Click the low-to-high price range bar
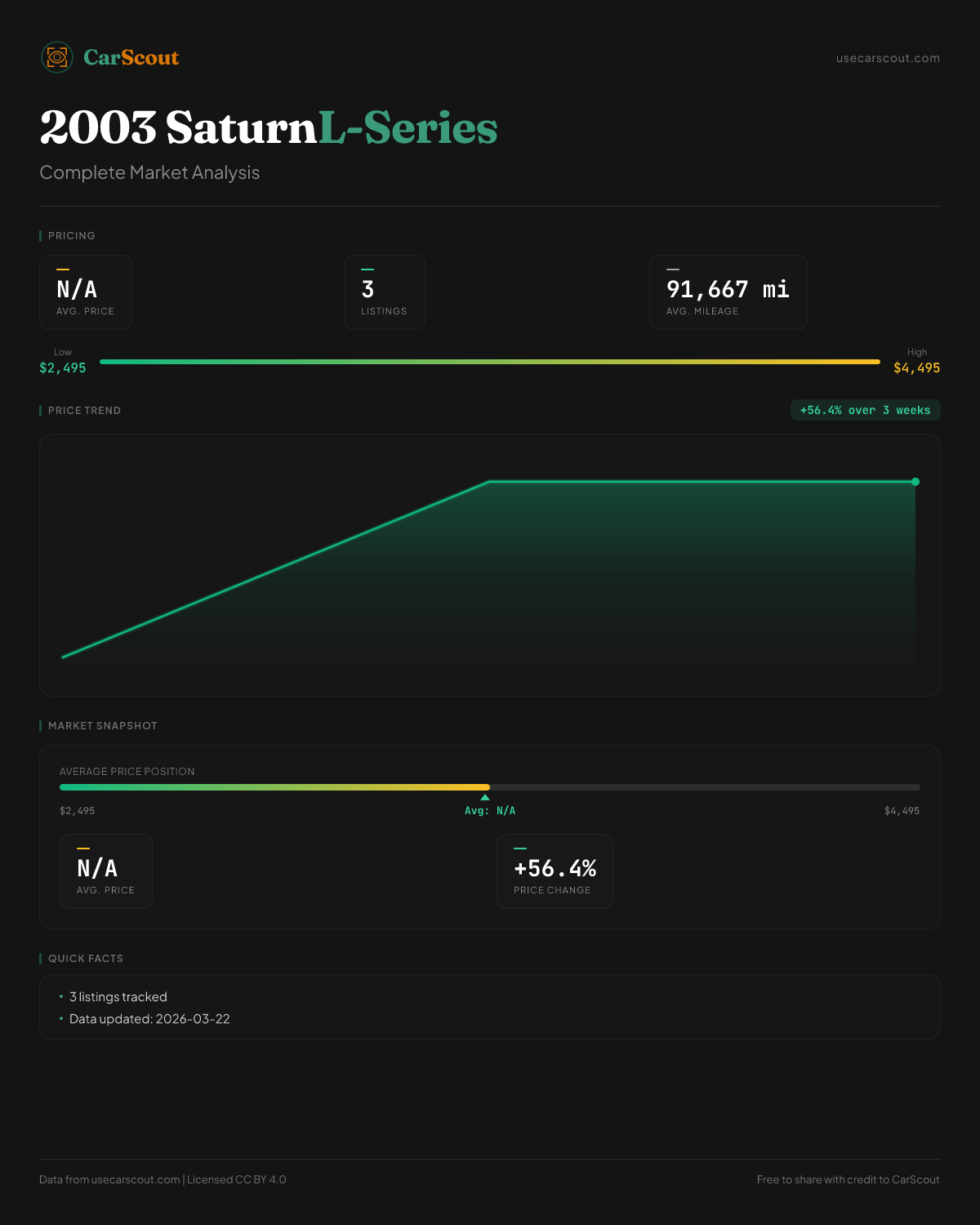 pyautogui.click(x=490, y=362)
